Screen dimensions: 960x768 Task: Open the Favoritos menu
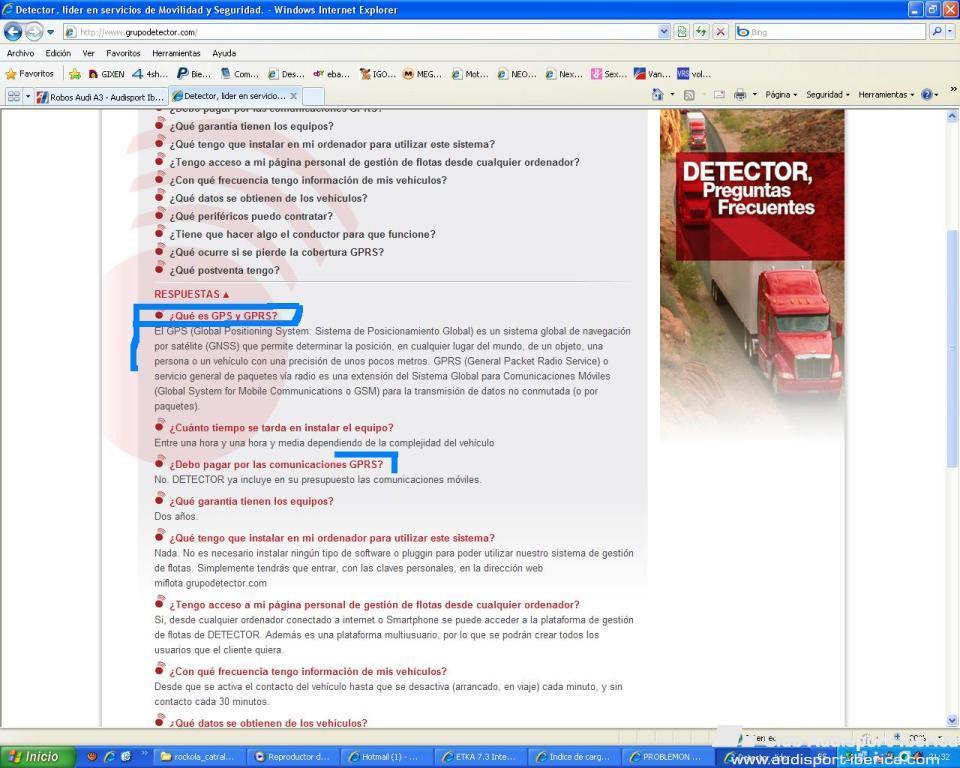[x=123, y=53]
